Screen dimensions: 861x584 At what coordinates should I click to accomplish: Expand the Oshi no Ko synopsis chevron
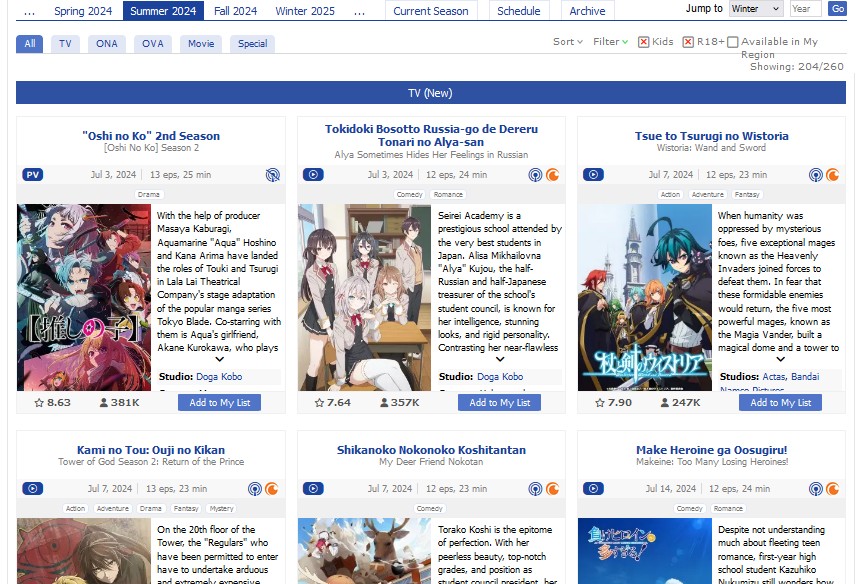[x=220, y=359]
